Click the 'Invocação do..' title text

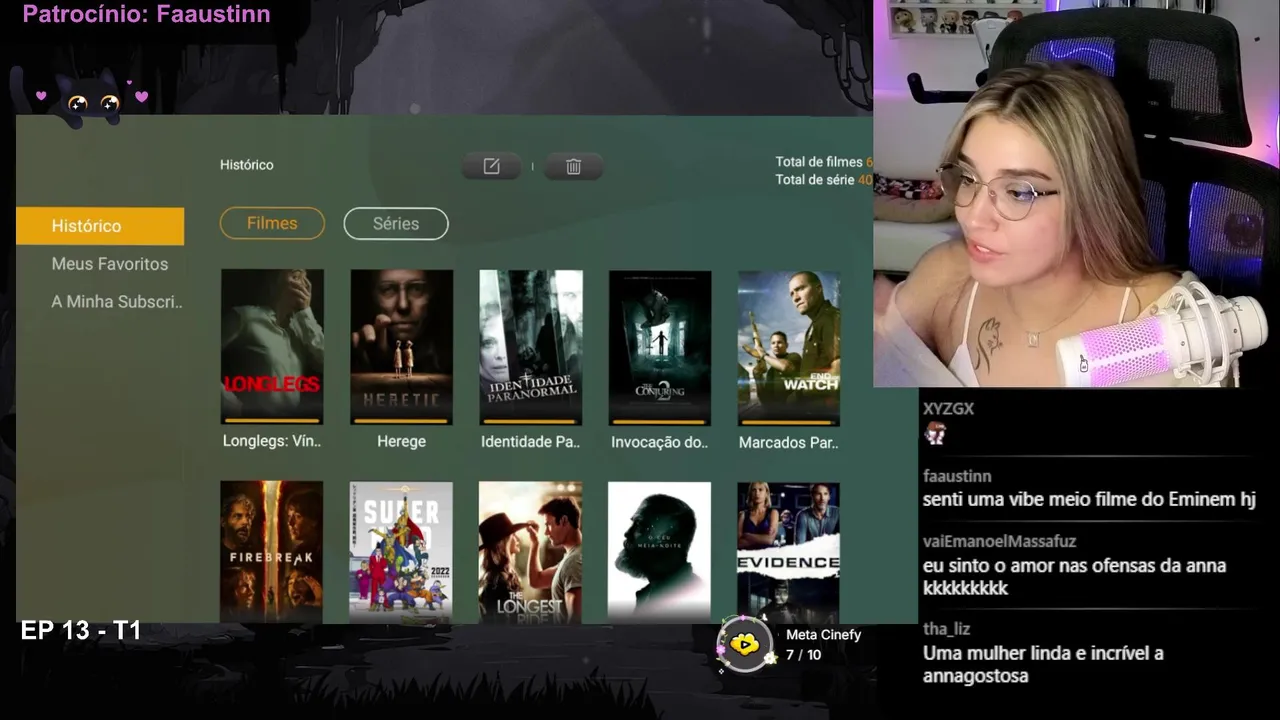click(x=660, y=442)
